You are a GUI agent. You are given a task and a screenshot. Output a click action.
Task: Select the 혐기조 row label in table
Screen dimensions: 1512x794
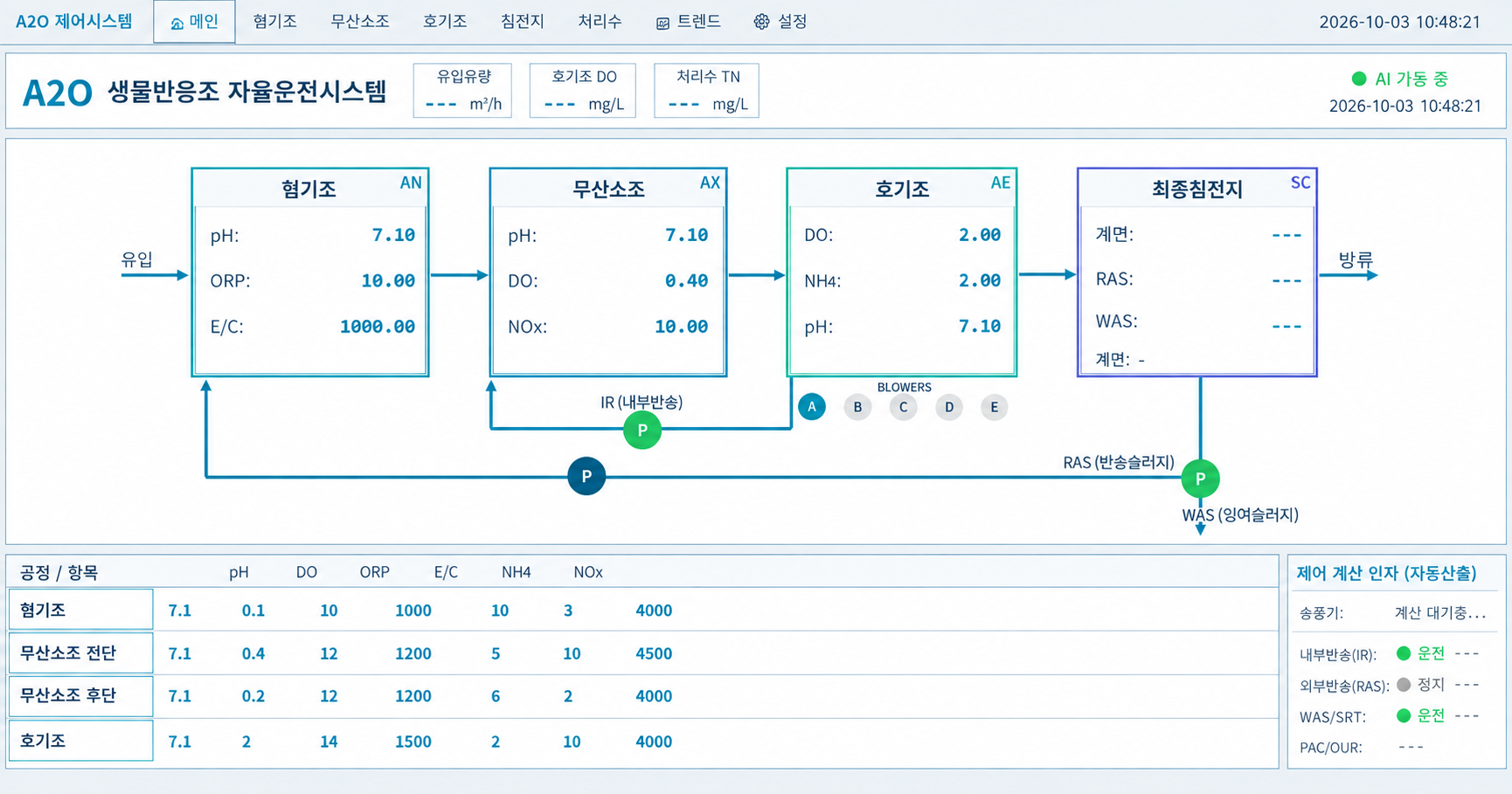coord(80,610)
